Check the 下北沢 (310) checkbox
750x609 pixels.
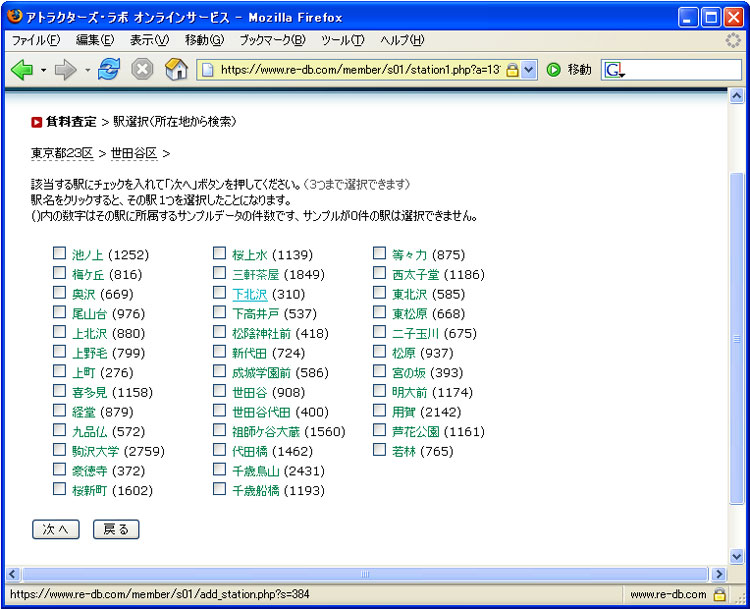coord(219,292)
